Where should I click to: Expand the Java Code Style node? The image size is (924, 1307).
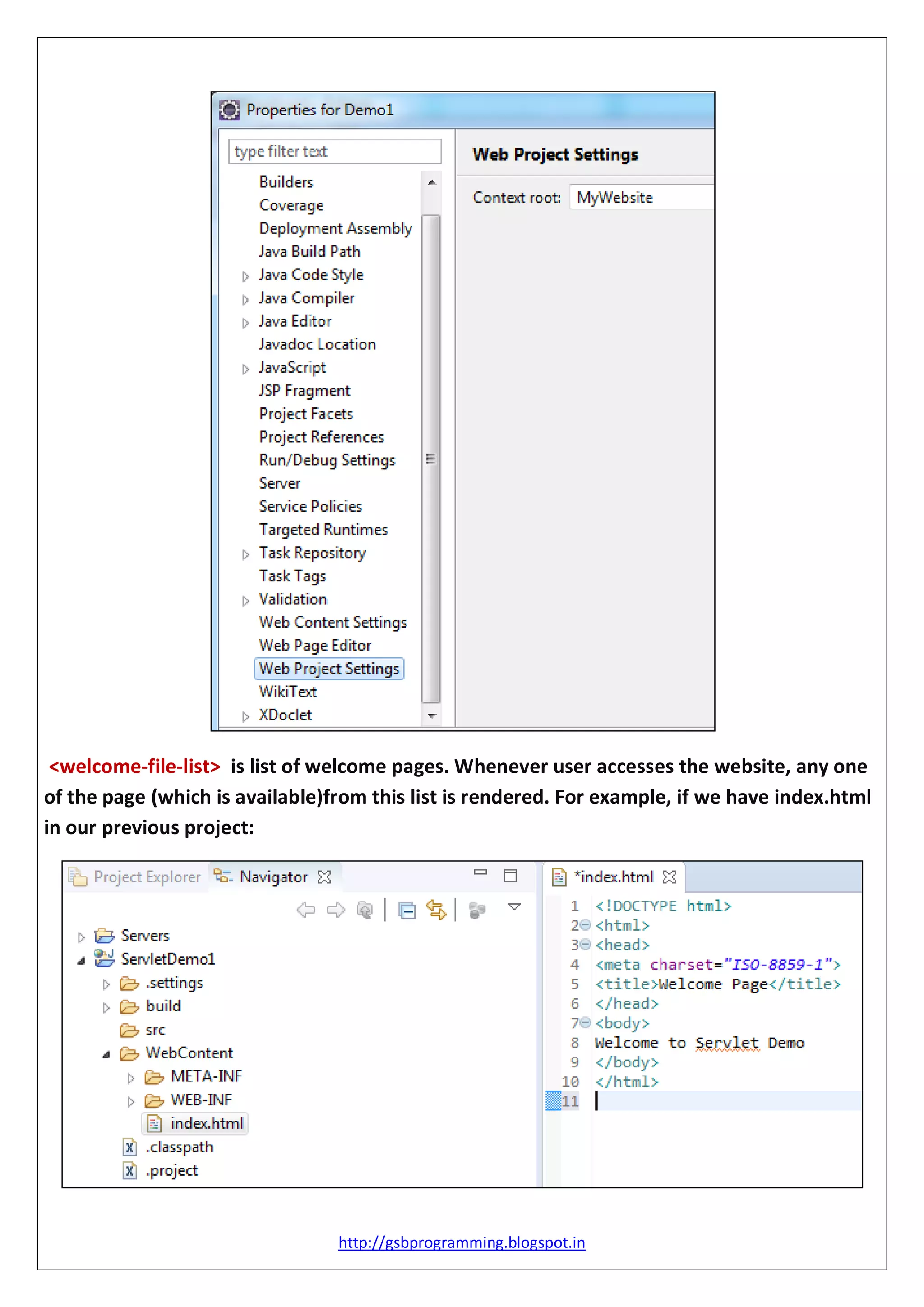pos(245,276)
